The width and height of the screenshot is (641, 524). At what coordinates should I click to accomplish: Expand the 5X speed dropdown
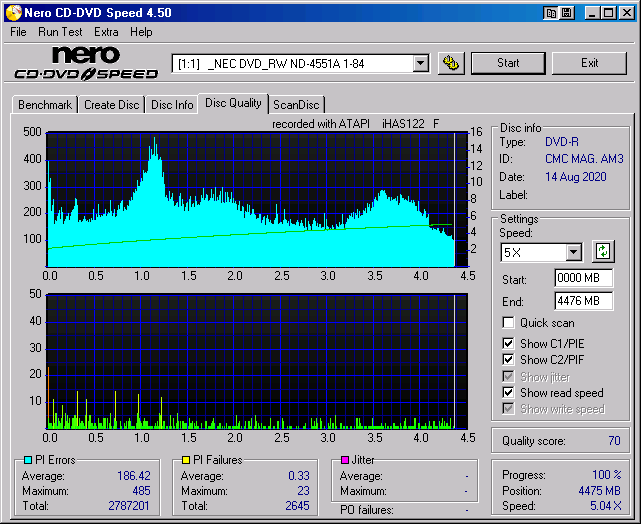573,252
